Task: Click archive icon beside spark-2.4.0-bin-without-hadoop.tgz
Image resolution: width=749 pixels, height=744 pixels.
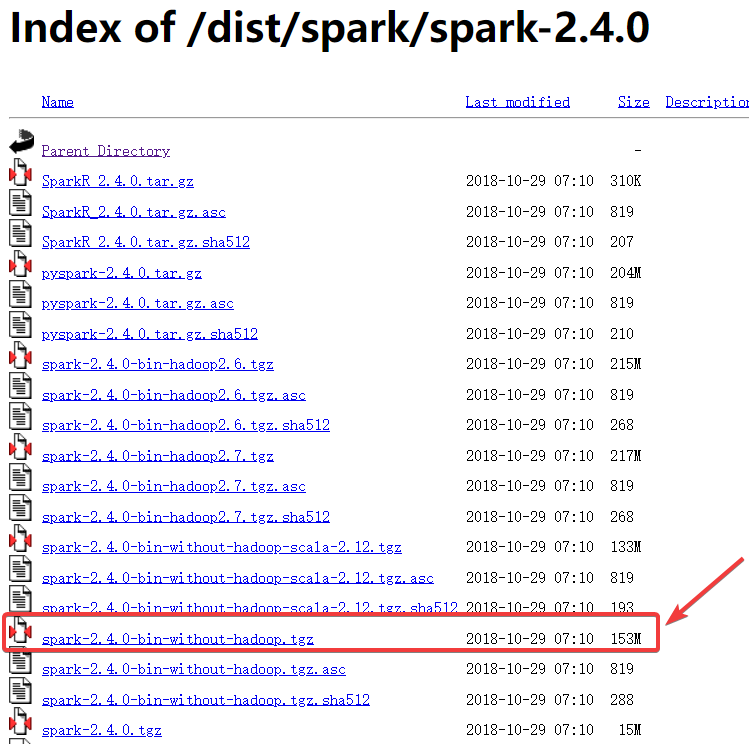Action: pyautogui.click(x=20, y=630)
